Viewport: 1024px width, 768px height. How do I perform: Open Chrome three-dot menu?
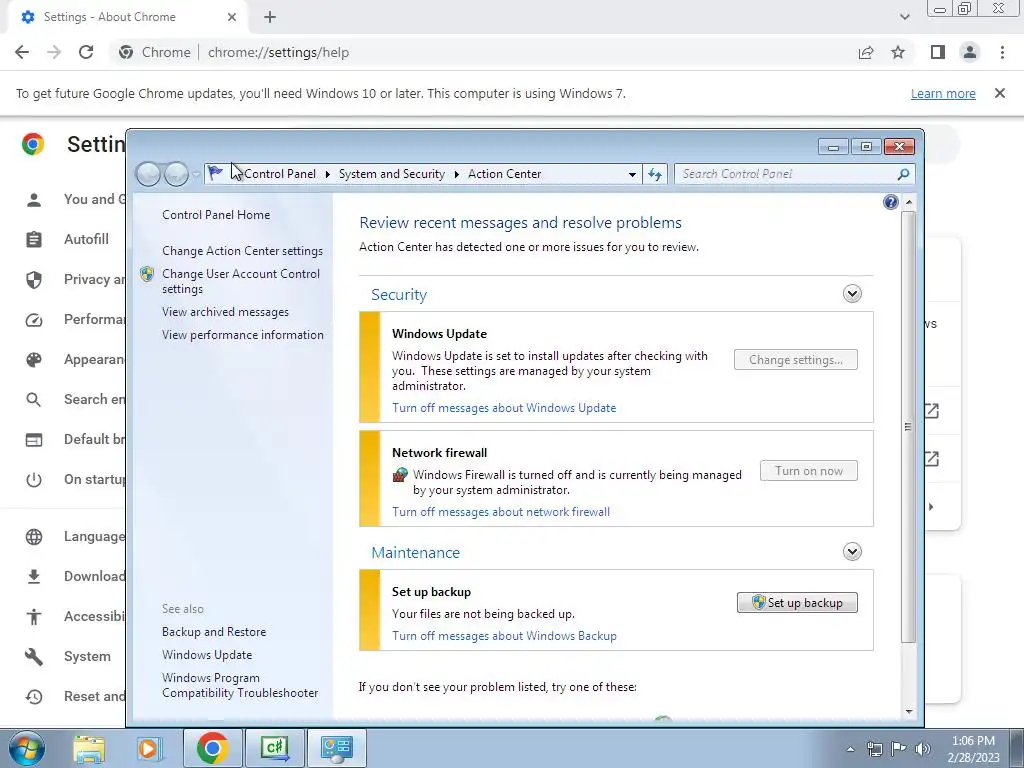[1002, 52]
